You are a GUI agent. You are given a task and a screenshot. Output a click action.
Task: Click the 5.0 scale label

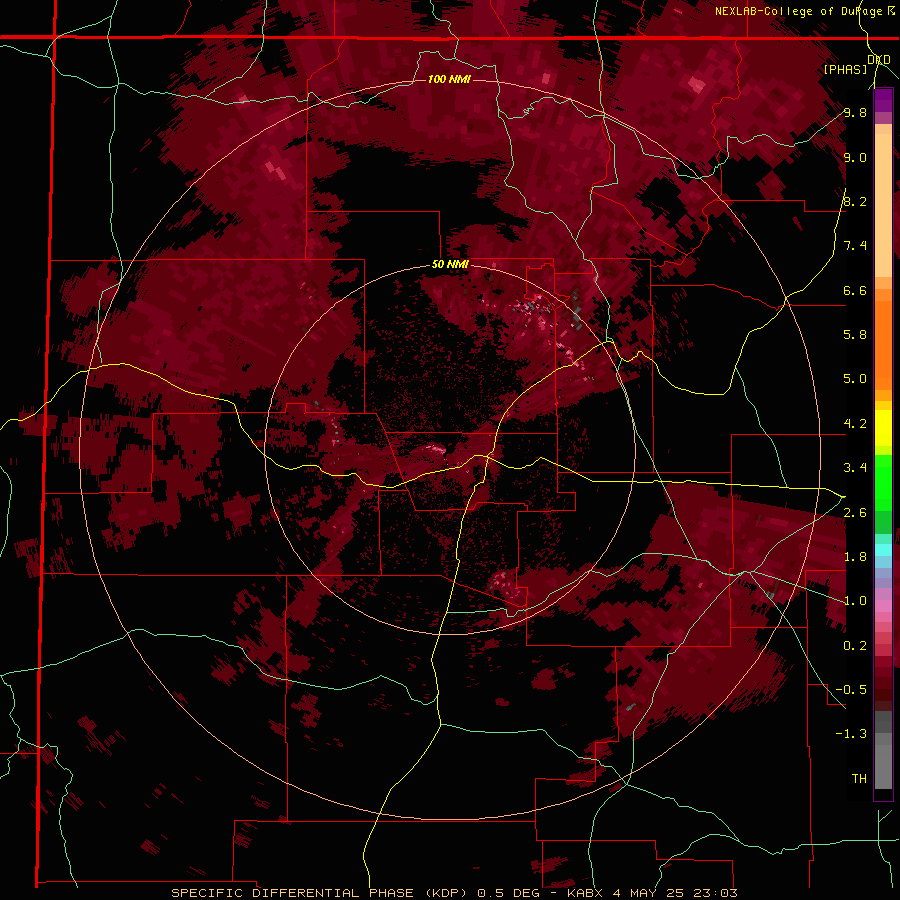pyautogui.click(x=855, y=379)
